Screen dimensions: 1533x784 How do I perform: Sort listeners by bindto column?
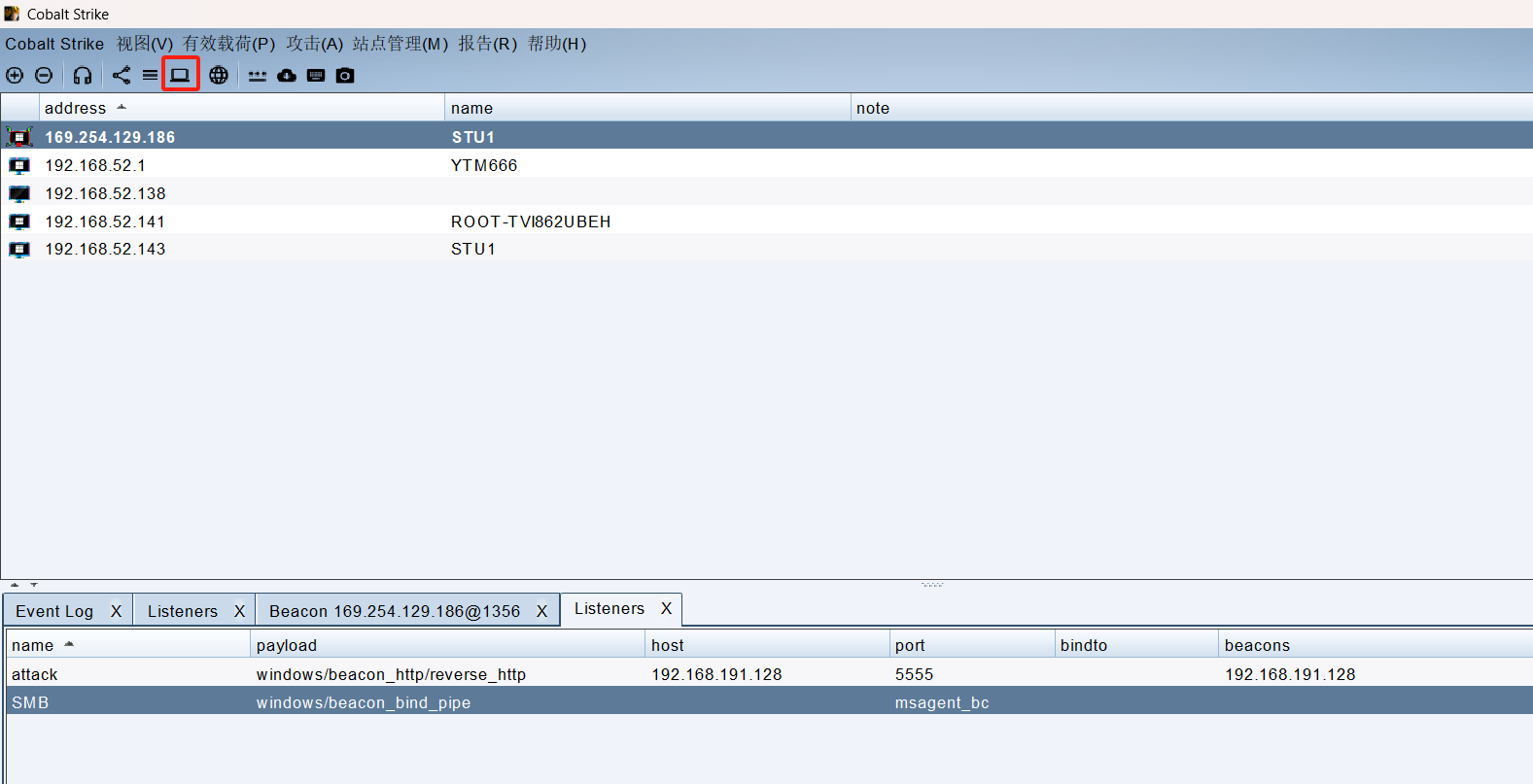[x=1136, y=645]
